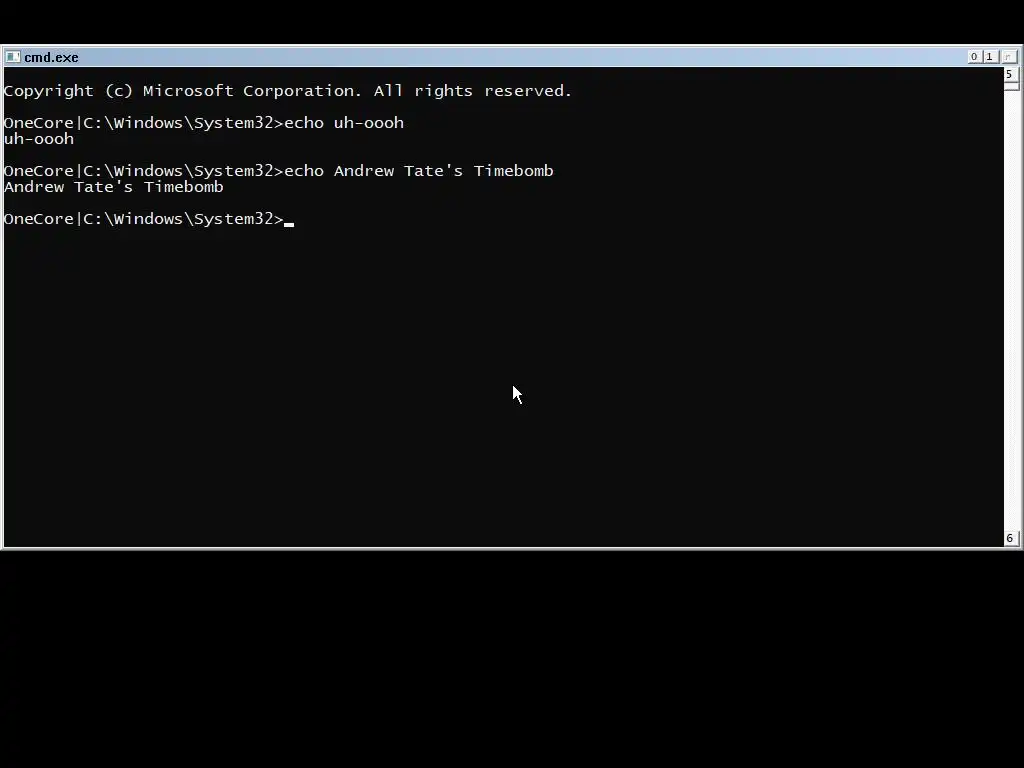Click the "1" maximize button in the title bar
1024x768 pixels.
990,57
